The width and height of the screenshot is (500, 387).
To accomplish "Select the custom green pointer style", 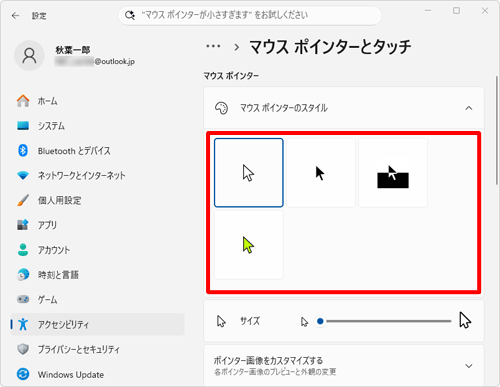I will click(x=249, y=245).
